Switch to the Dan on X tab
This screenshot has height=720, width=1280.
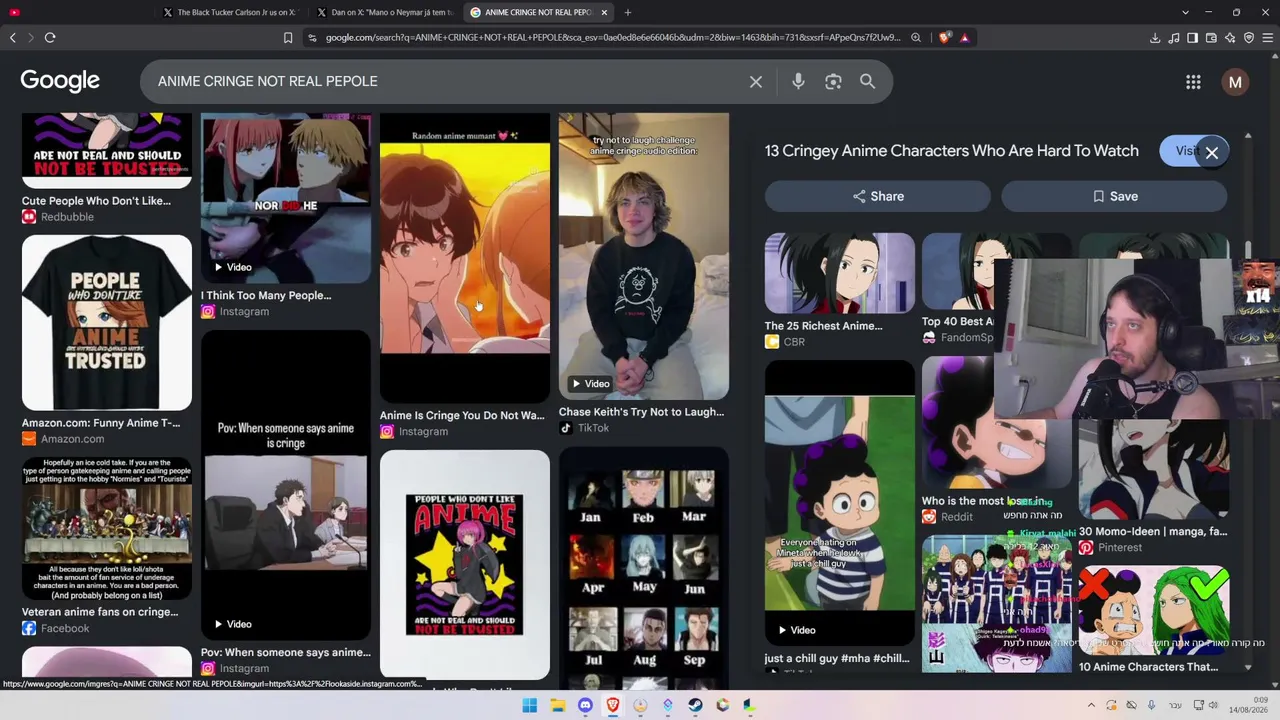pos(385,12)
